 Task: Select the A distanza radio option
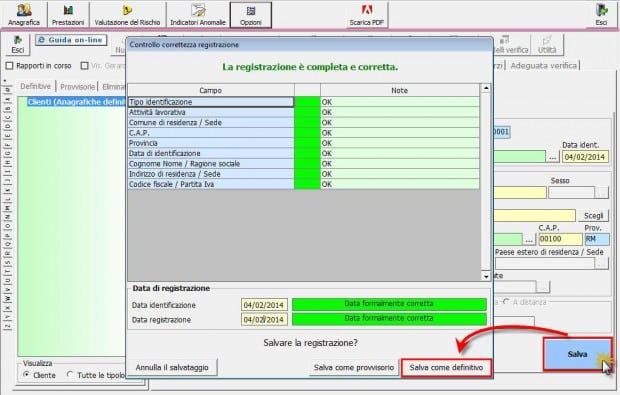(506, 302)
